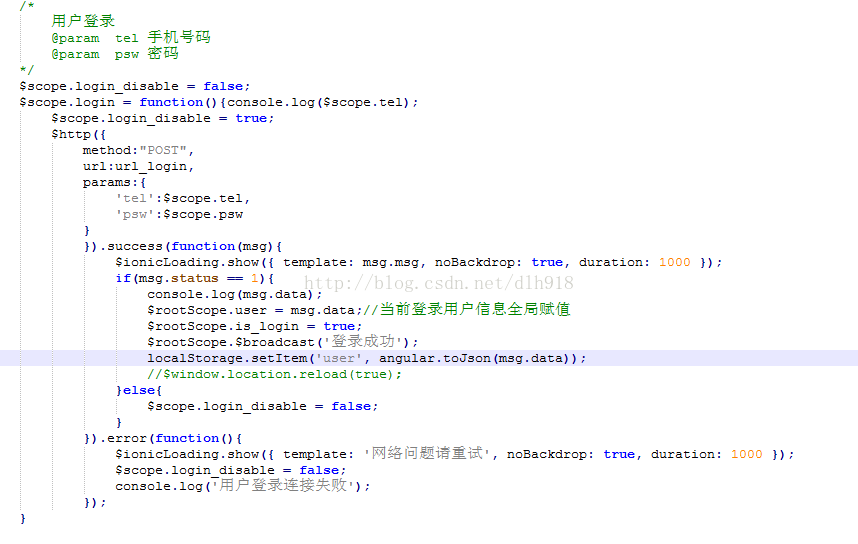Click "$rootScope.$broadcast('登录成功');" line

point(283,342)
